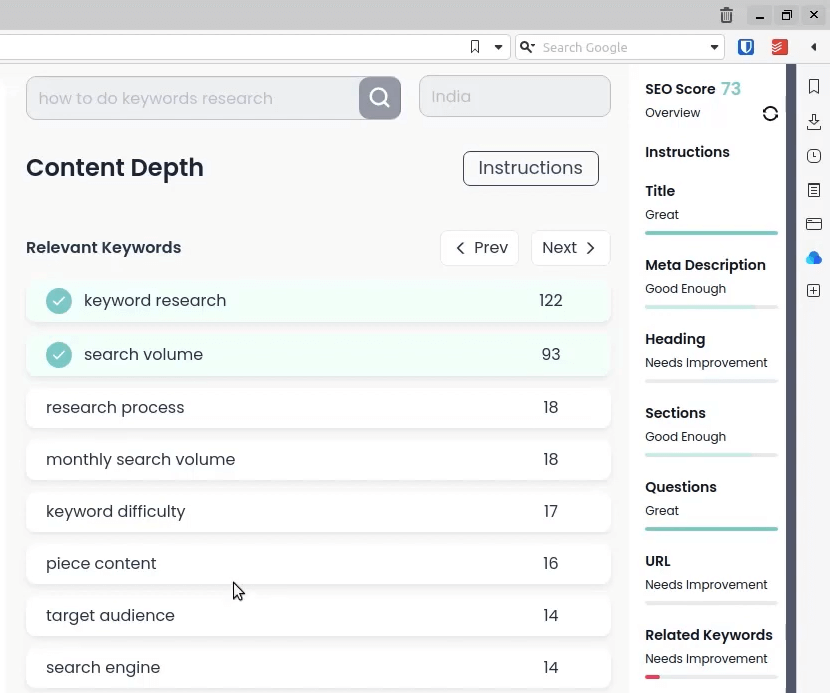830x693 pixels.
Task: Open the History clock panel in sidebar
Action: coord(814,156)
